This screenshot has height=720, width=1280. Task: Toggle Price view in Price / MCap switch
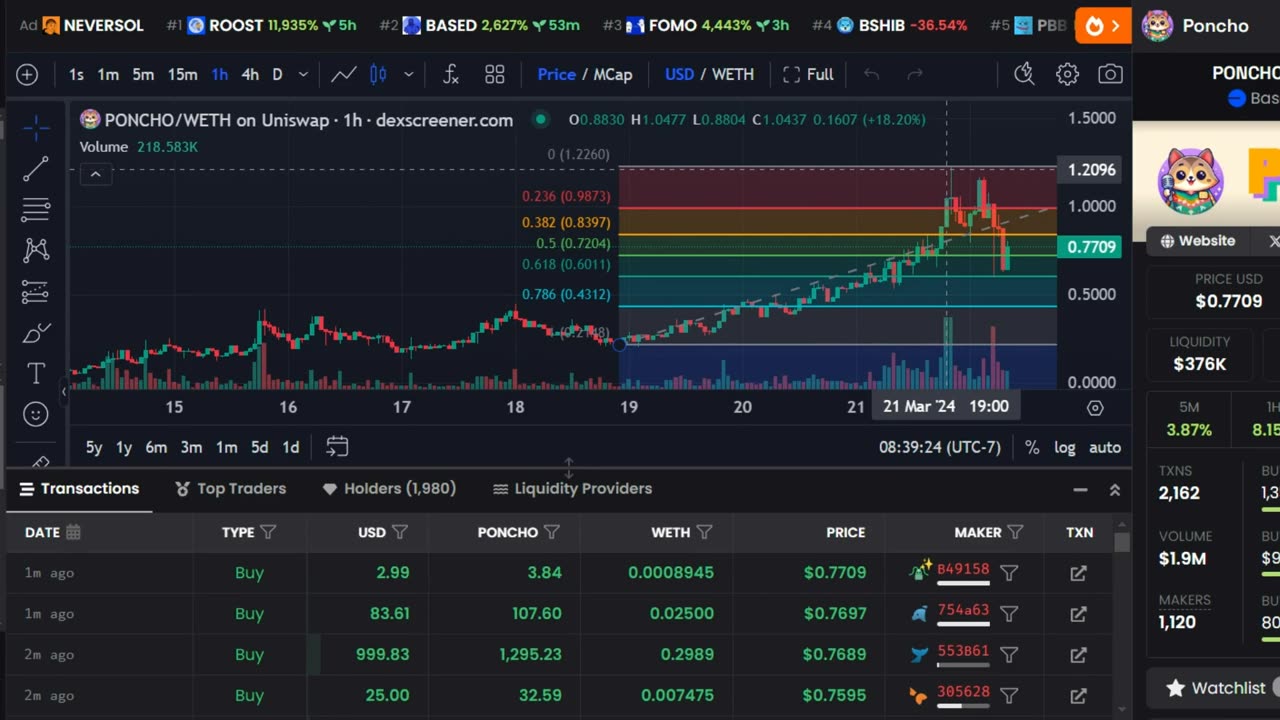(556, 74)
